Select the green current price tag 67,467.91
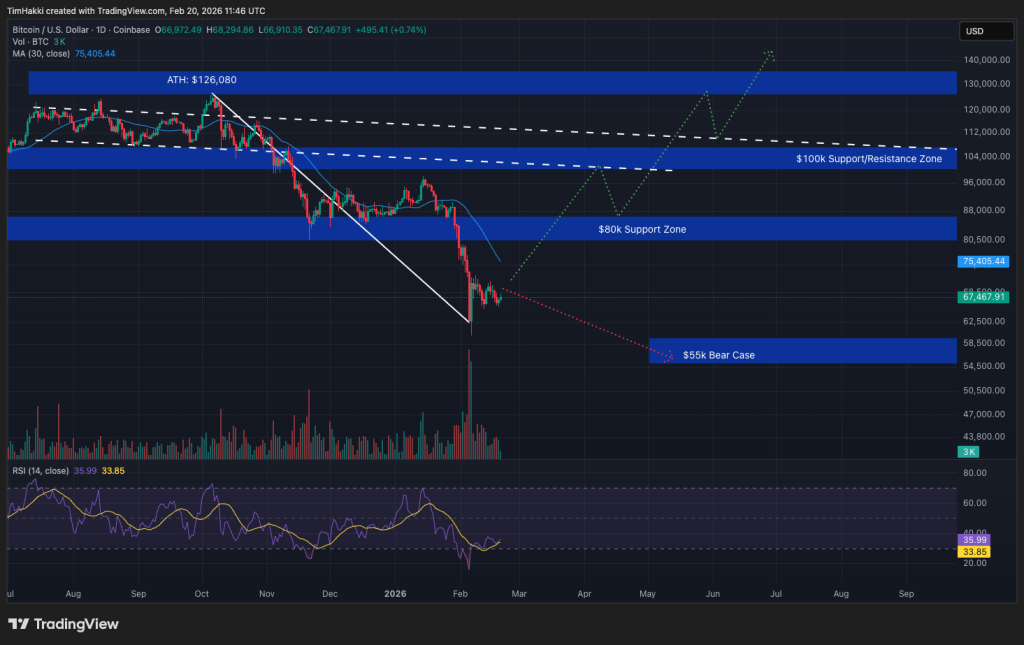This screenshot has width=1024, height=645. click(x=981, y=297)
